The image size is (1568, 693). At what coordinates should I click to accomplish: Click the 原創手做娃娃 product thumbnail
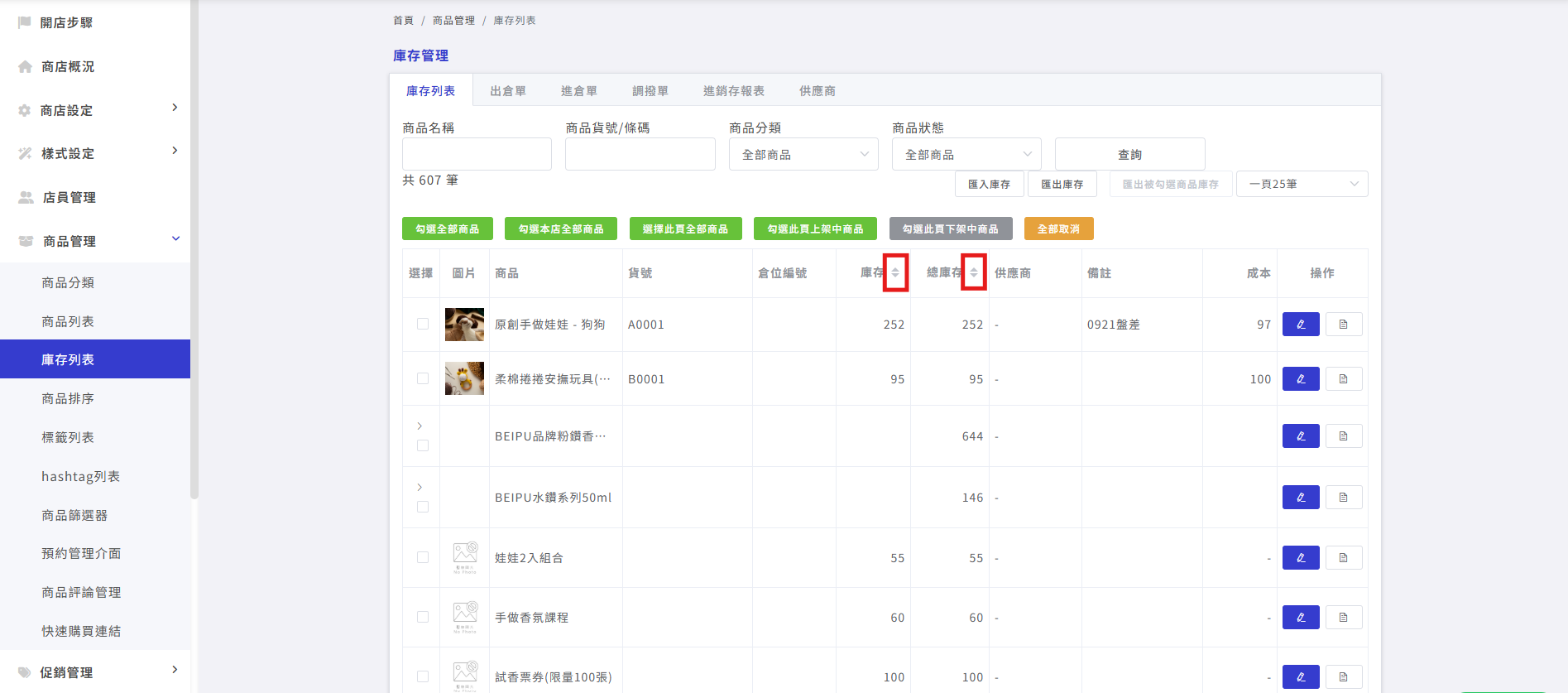coord(464,325)
